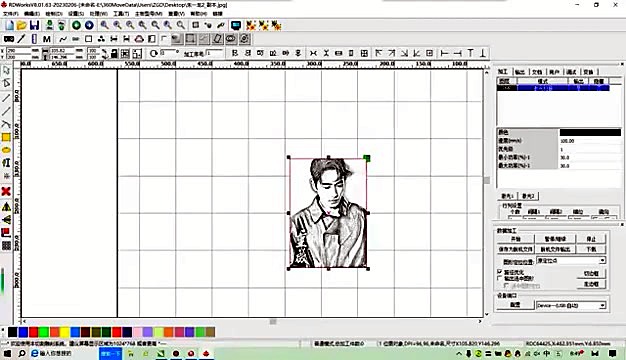Select the arrow pointer selection tool

[6, 71]
